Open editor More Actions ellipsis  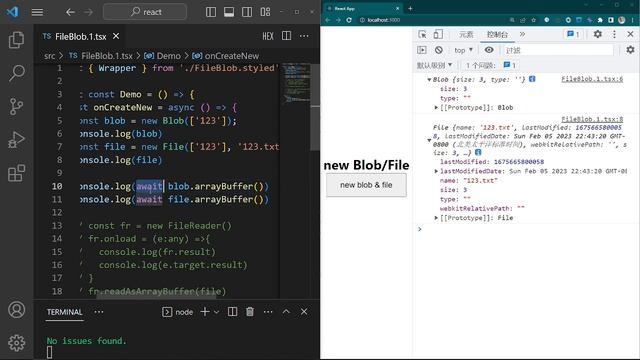click(304, 36)
